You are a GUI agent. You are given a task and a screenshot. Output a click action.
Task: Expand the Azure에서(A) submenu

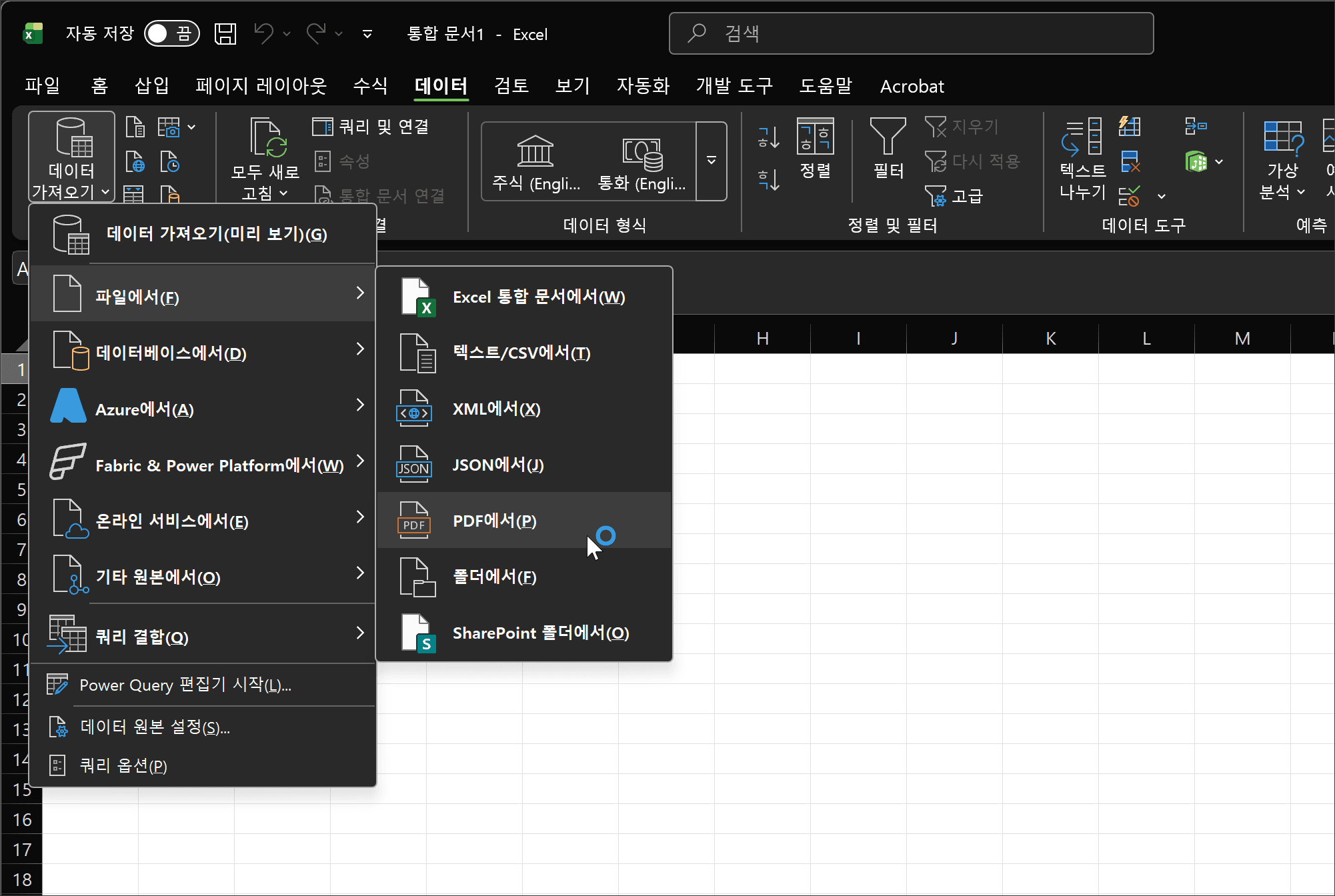click(x=203, y=406)
